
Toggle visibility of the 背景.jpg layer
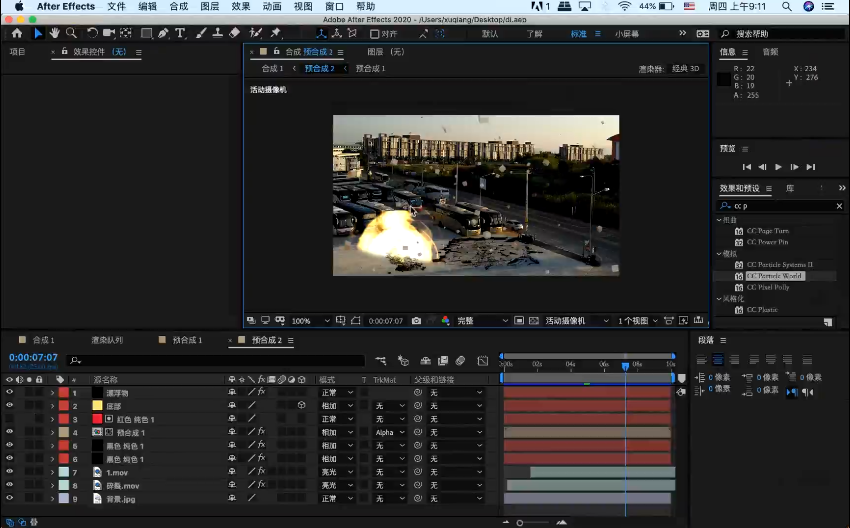tap(10, 497)
